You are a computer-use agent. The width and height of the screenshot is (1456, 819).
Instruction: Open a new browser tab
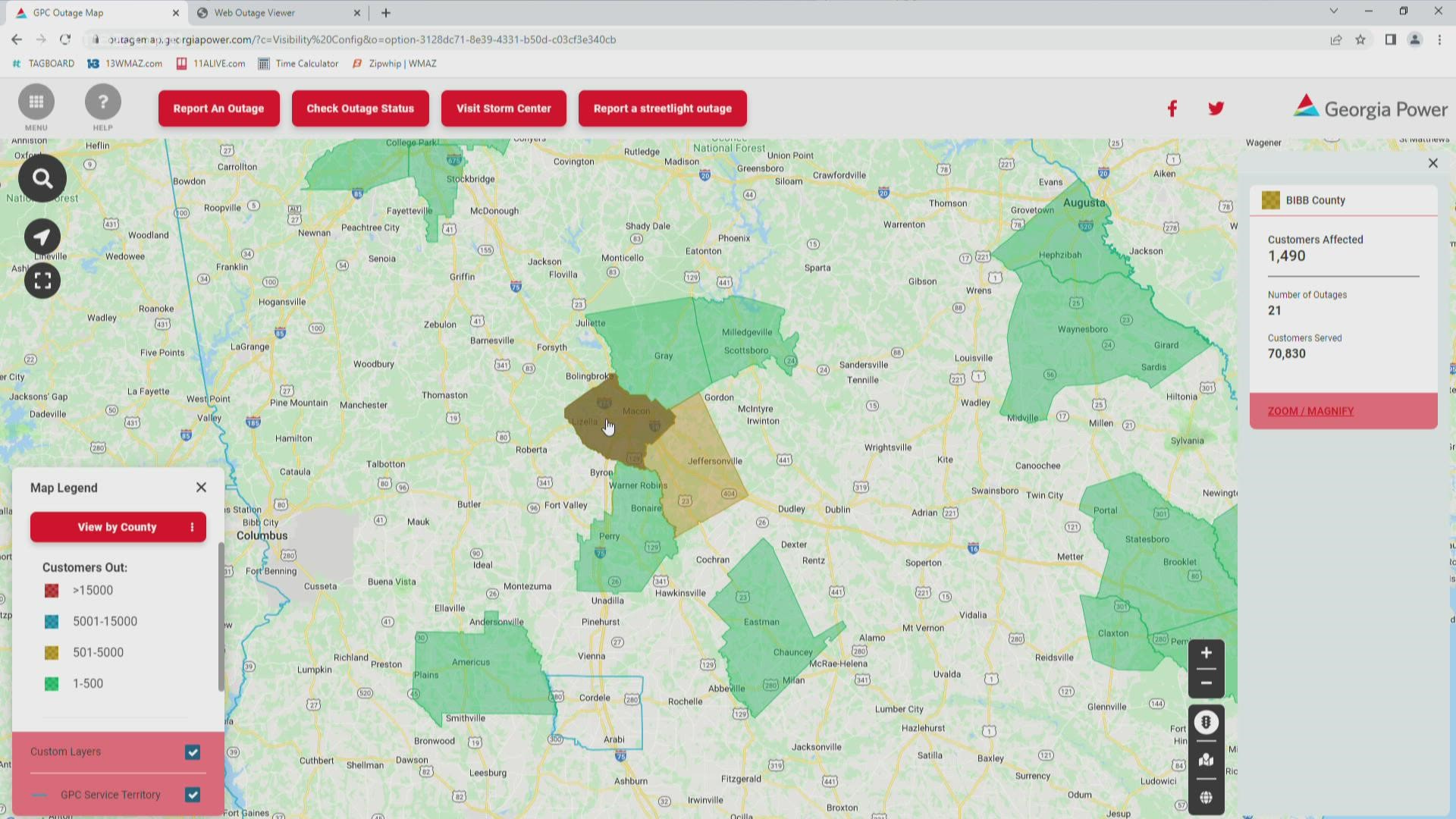click(386, 13)
